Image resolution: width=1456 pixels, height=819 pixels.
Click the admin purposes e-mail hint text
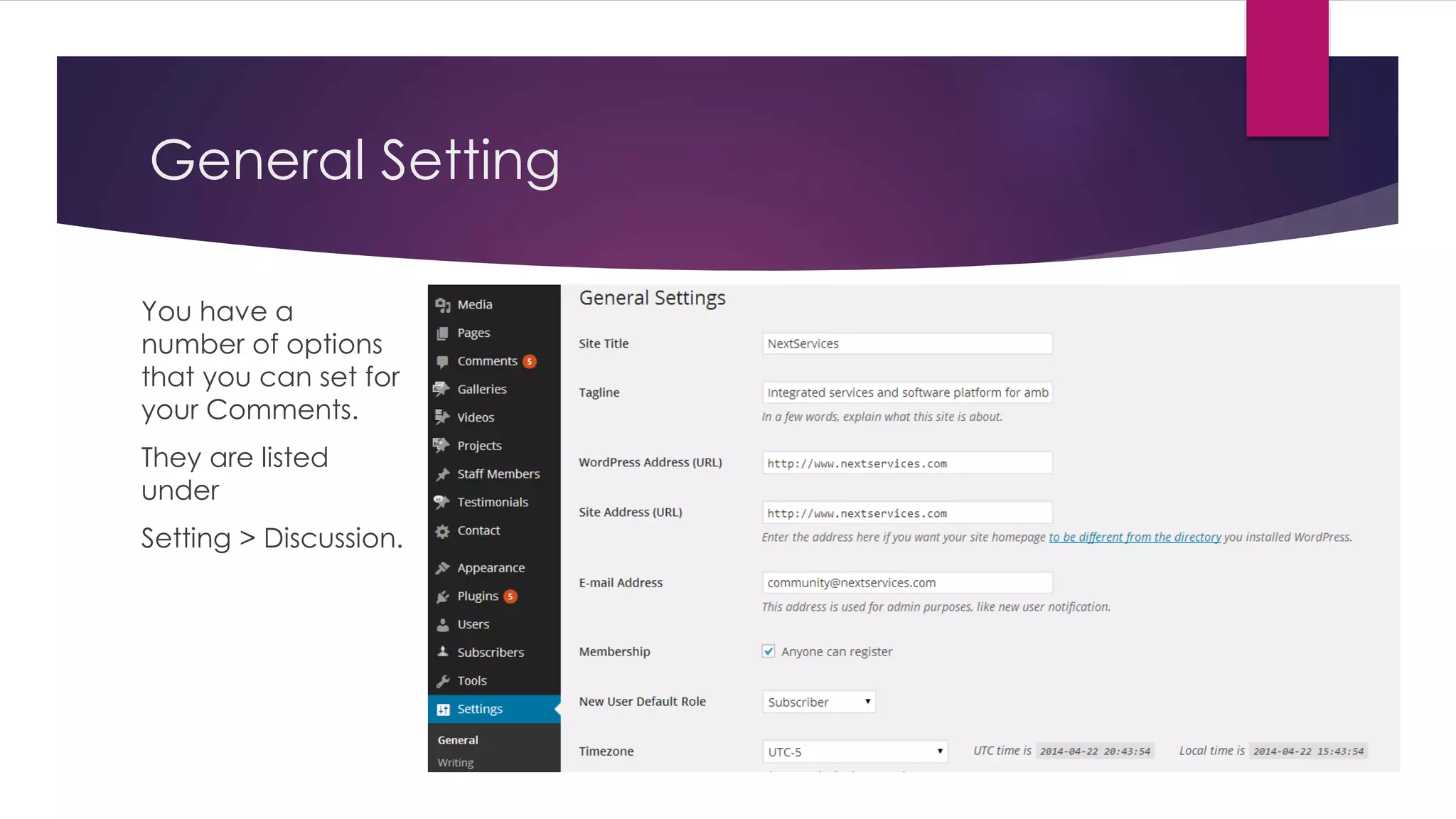936,607
